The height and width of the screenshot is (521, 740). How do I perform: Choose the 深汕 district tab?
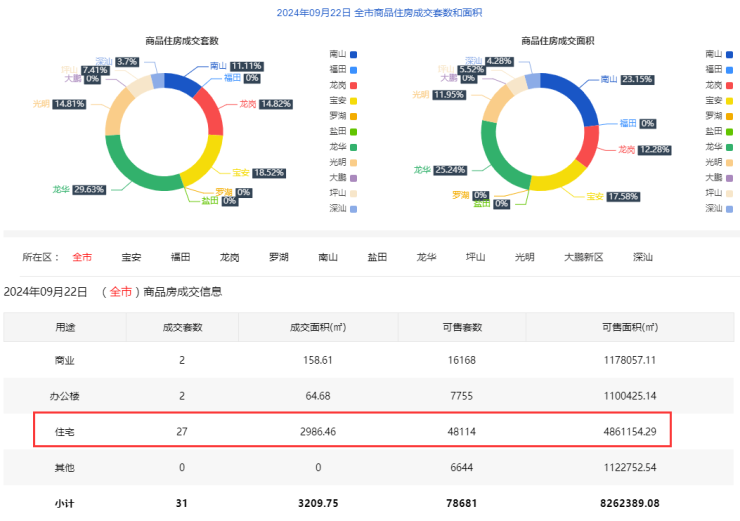tap(642, 257)
